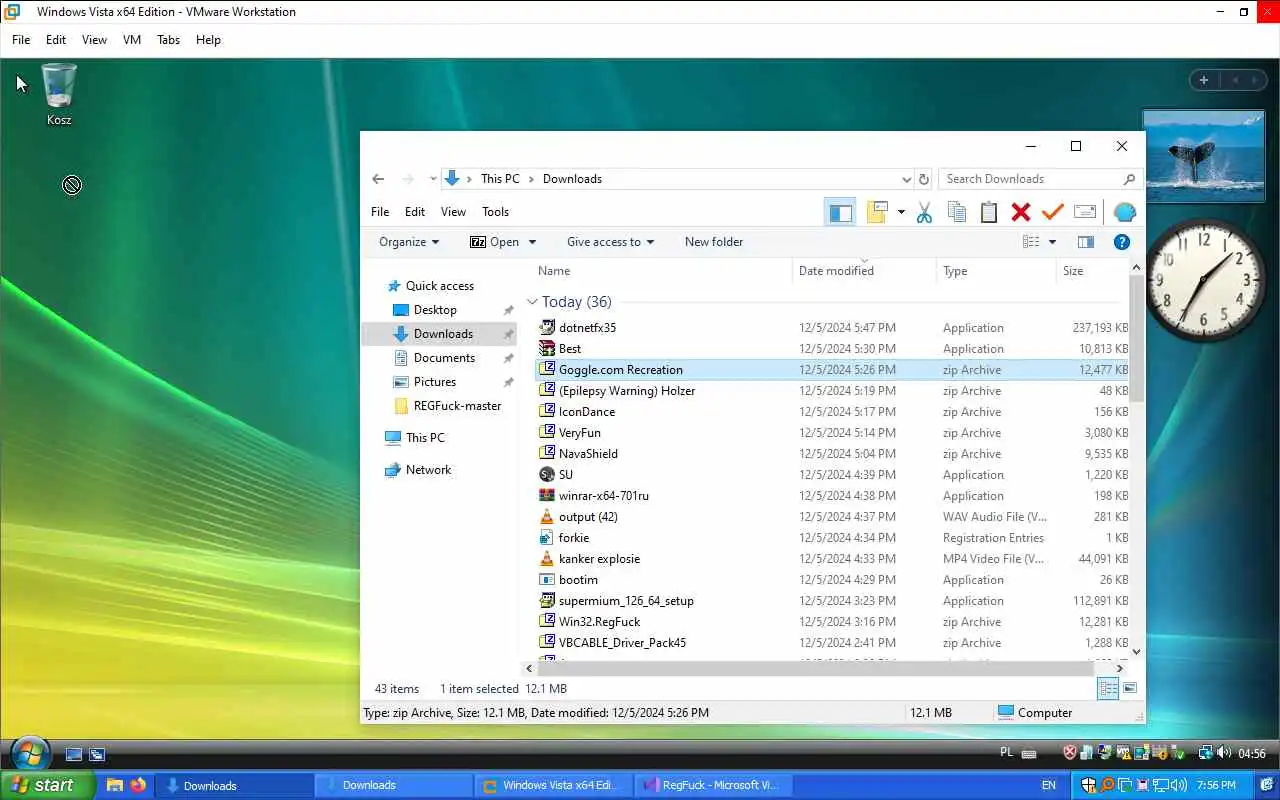Open the Explorer File menu
This screenshot has width=1280, height=800.
[380, 212]
